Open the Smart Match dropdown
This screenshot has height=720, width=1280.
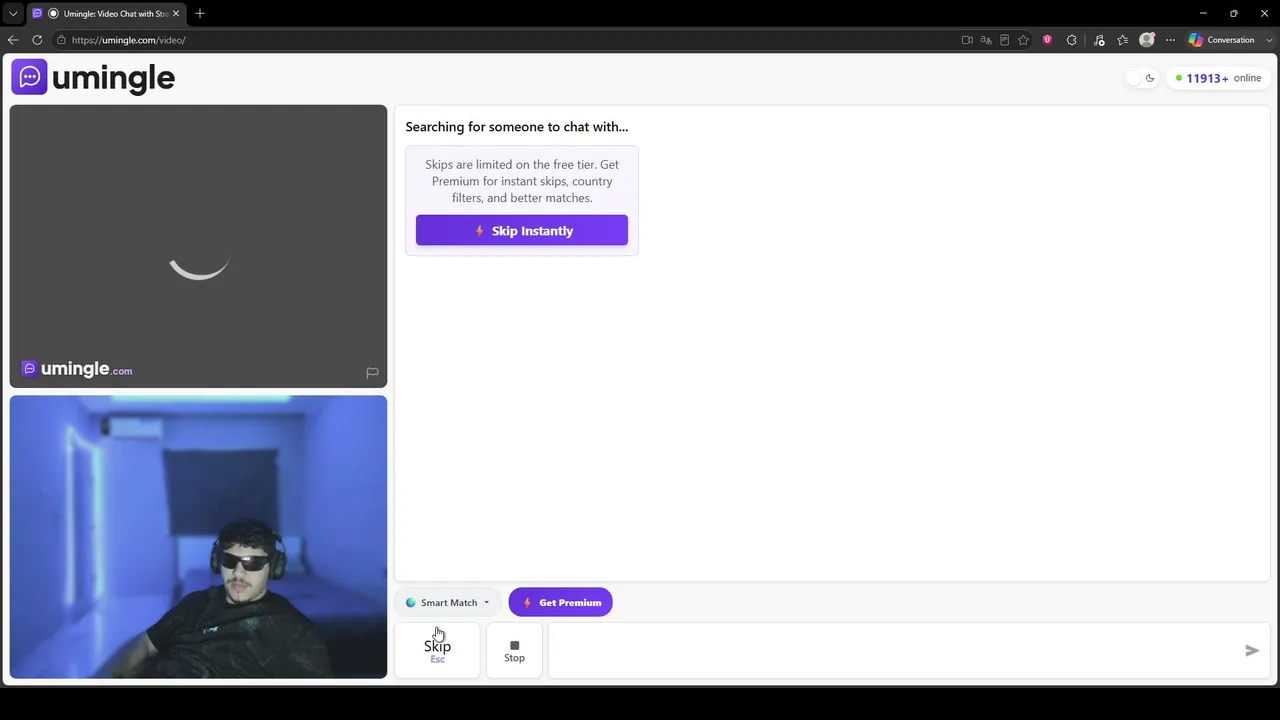(448, 602)
